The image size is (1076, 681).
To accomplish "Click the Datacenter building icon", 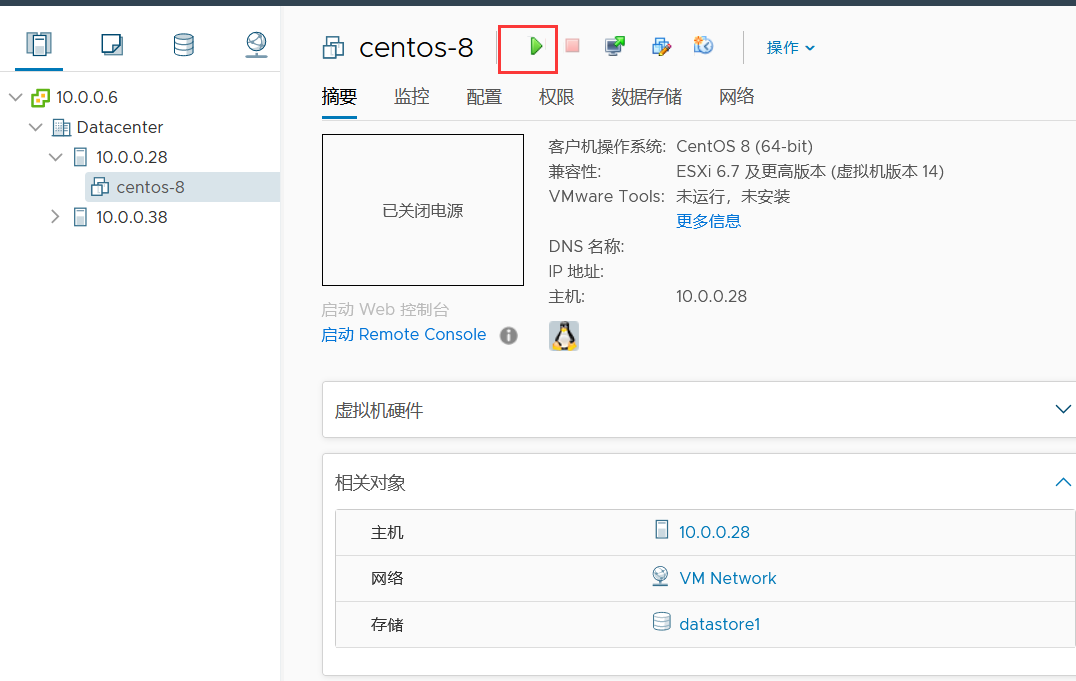I will pos(62,128).
